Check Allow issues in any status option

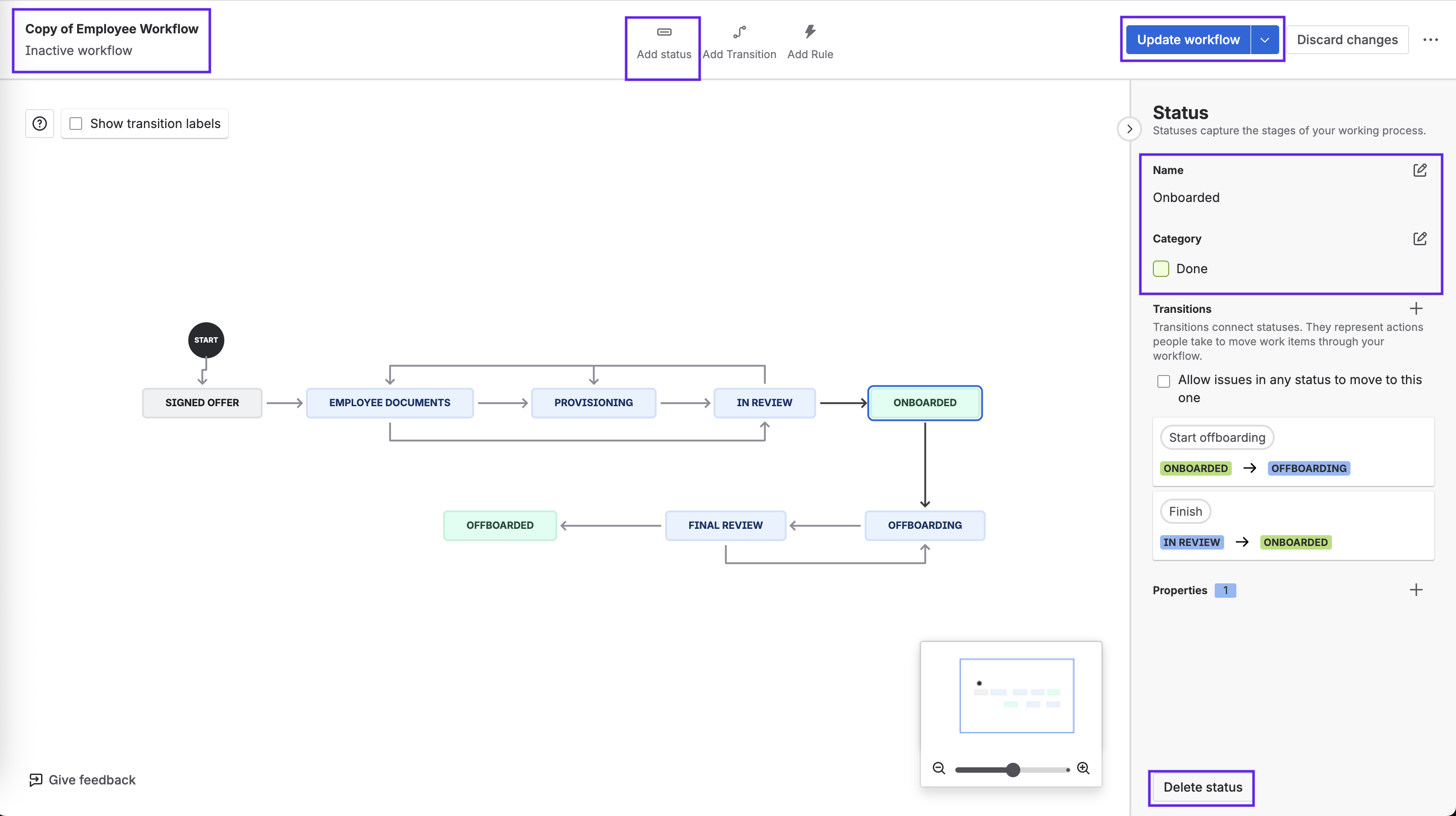pos(1163,381)
